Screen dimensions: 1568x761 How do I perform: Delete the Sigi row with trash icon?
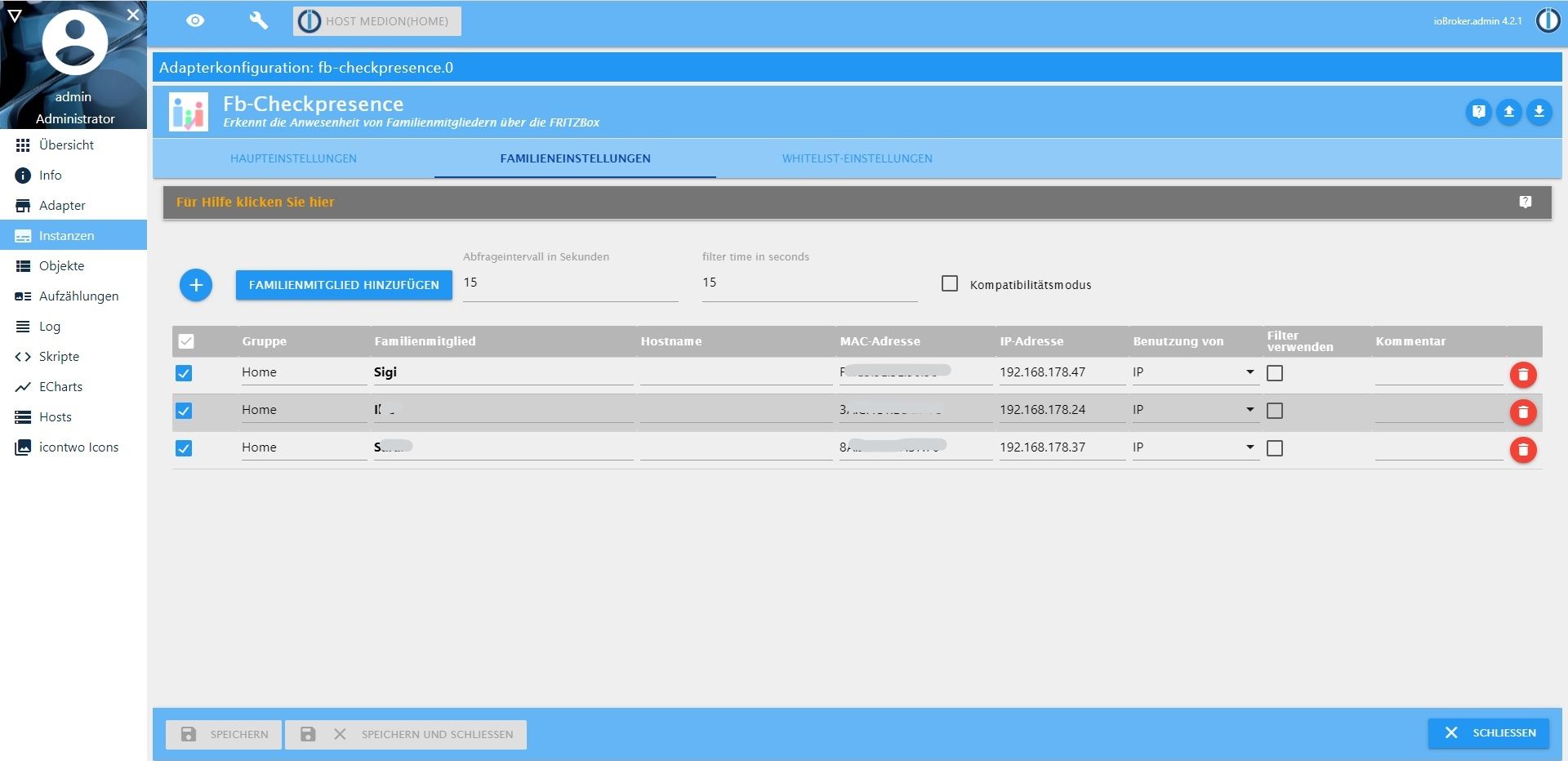[x=1523, y=375]
